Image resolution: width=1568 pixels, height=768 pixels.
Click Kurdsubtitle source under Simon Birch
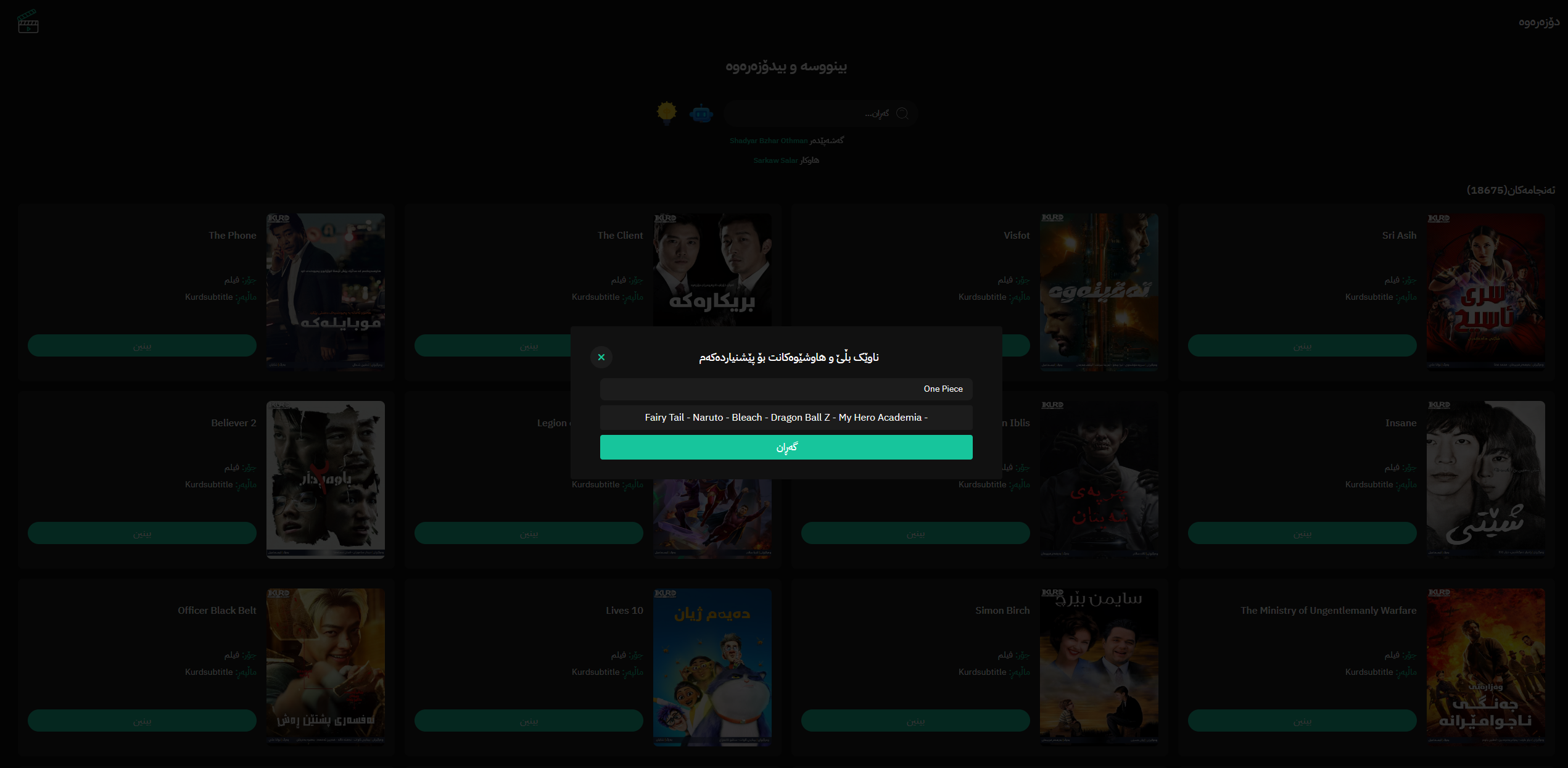[x=982, y=672]
